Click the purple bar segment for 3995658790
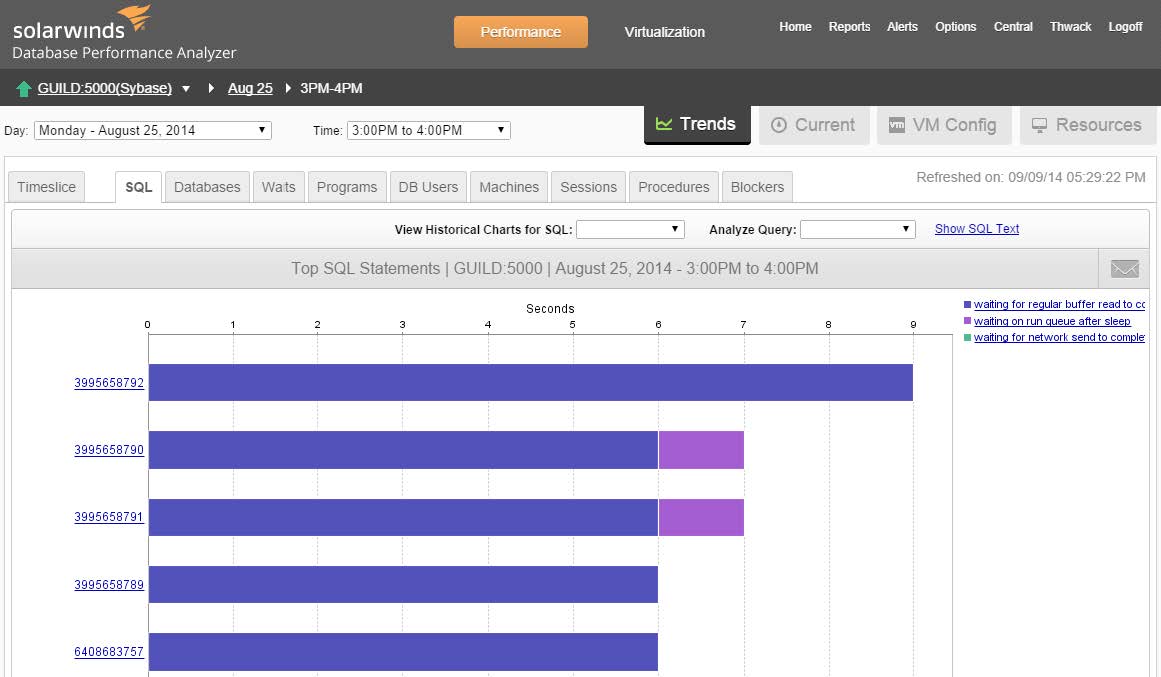Image resolution: width=1161 pixels, height=677 pixels. pyautogui.click(x=701, y=450)
